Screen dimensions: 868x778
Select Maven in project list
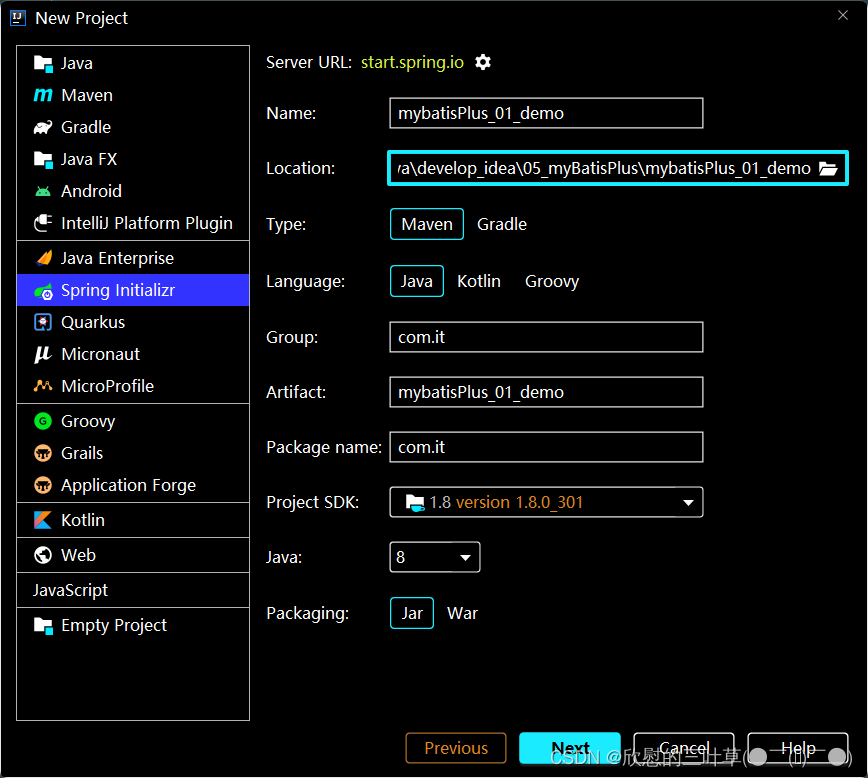coord(87,95)
